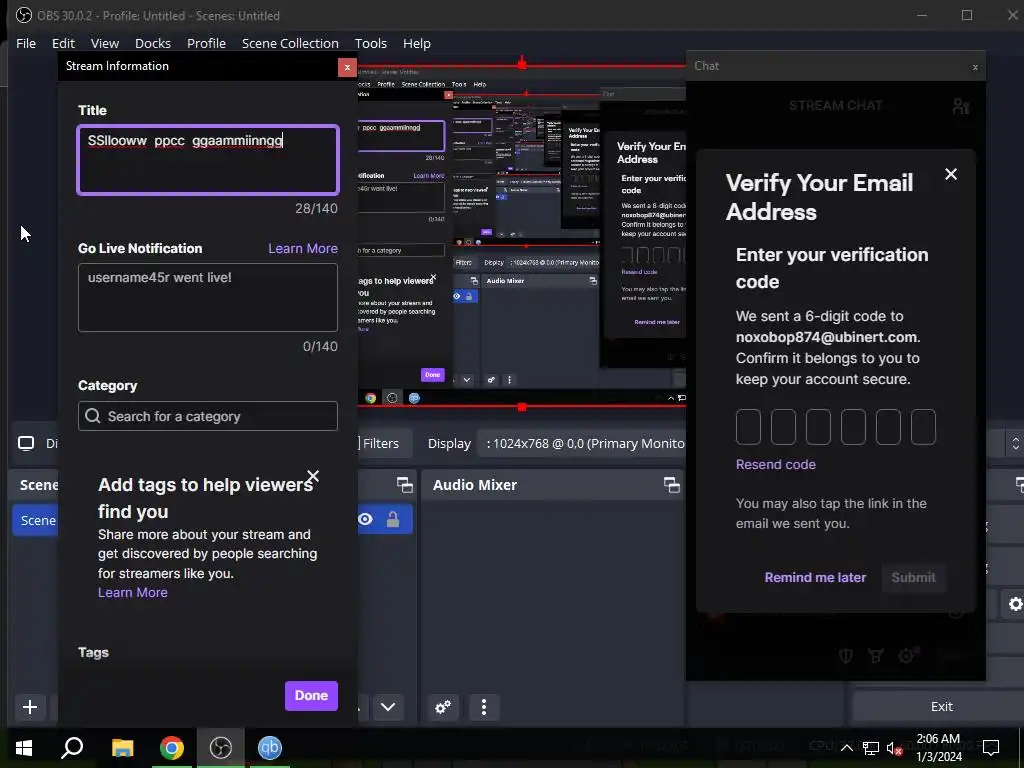Open the File menu

click(x=26, y=43)
